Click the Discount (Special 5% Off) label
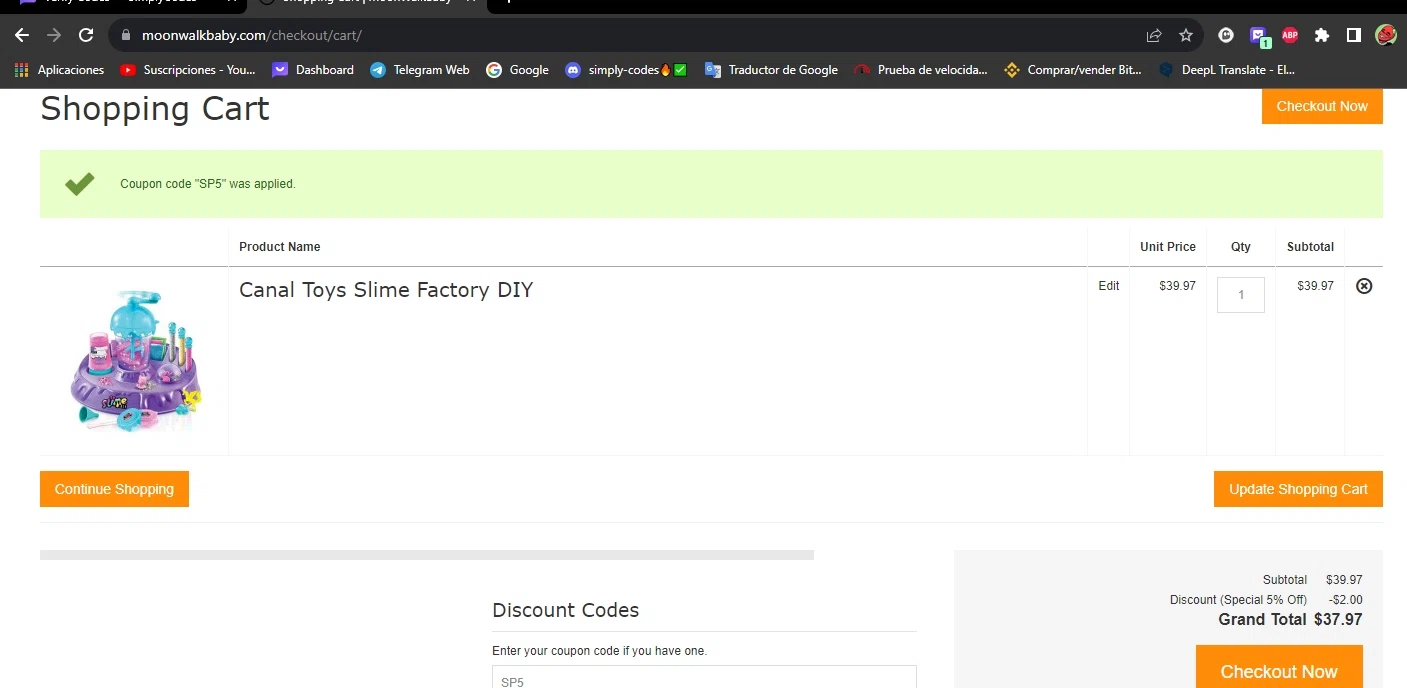This screenshot has width=1407, height=688. tap(1238, 600)
